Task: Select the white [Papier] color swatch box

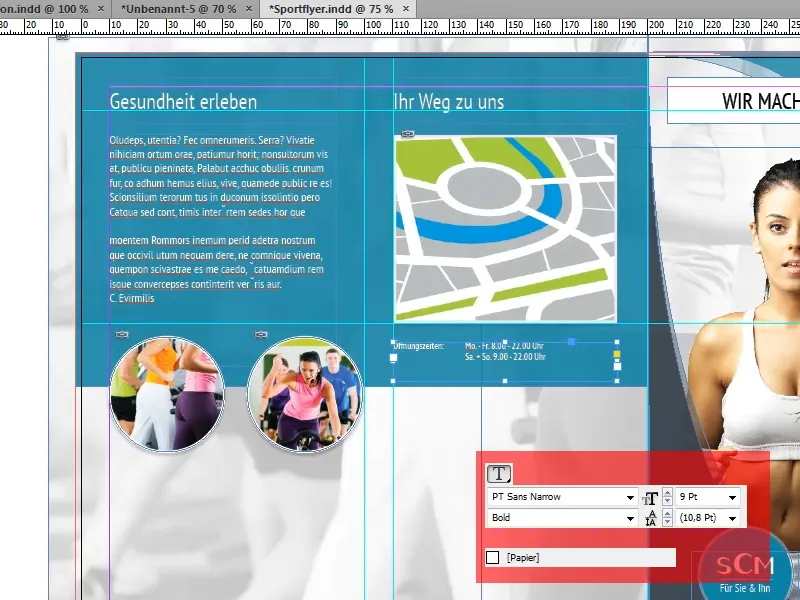Action: coord(492,558)
